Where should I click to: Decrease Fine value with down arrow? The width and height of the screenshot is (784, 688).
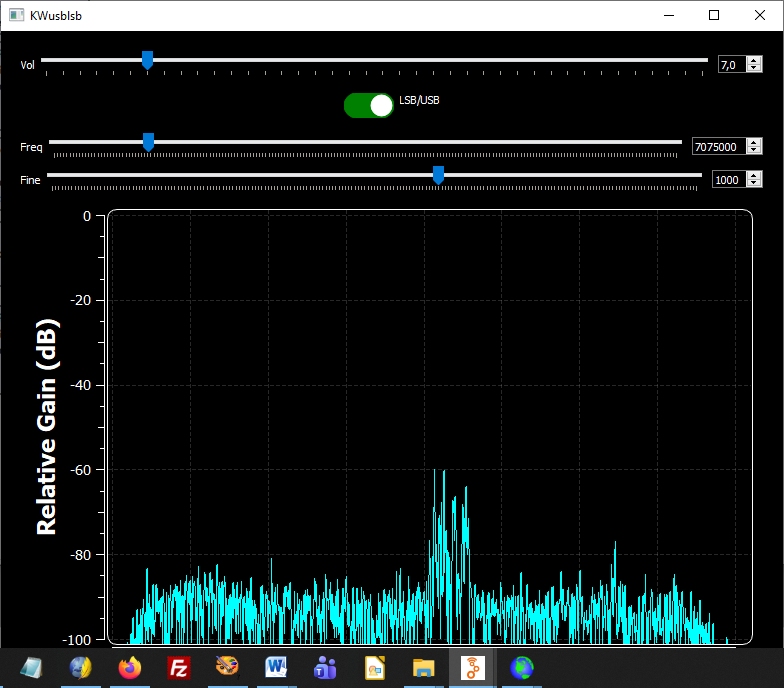pyautogui.click(x=754, y=184)
